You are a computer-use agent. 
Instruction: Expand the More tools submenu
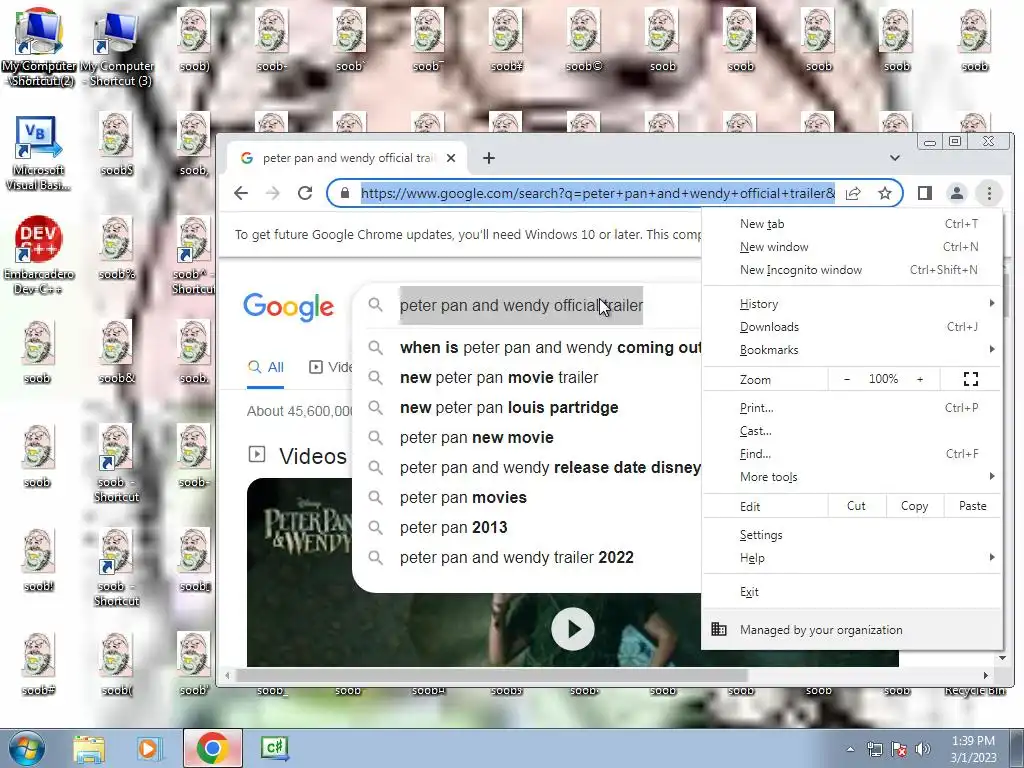coord(852,476)
